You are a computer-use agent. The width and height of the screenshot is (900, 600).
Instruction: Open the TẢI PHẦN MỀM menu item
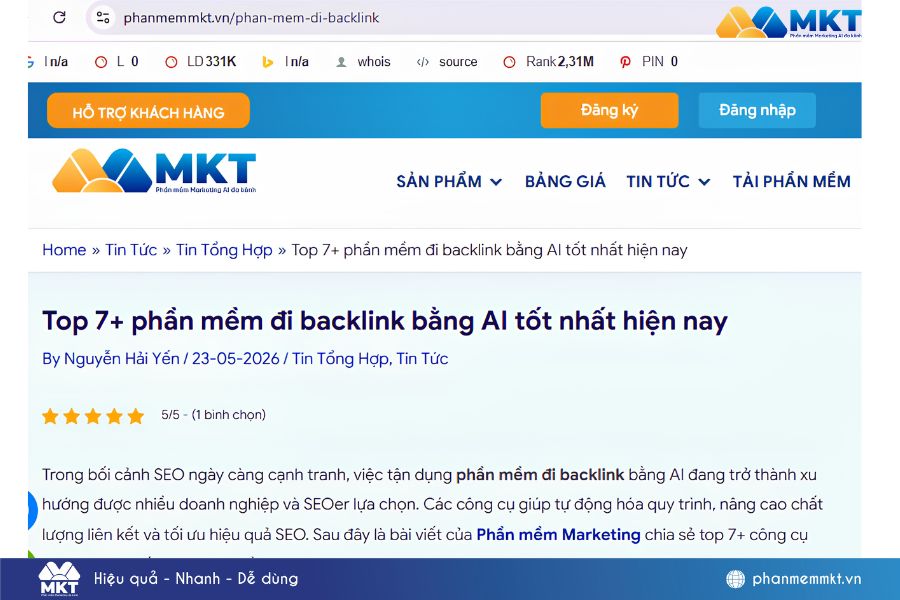(792, 181)
